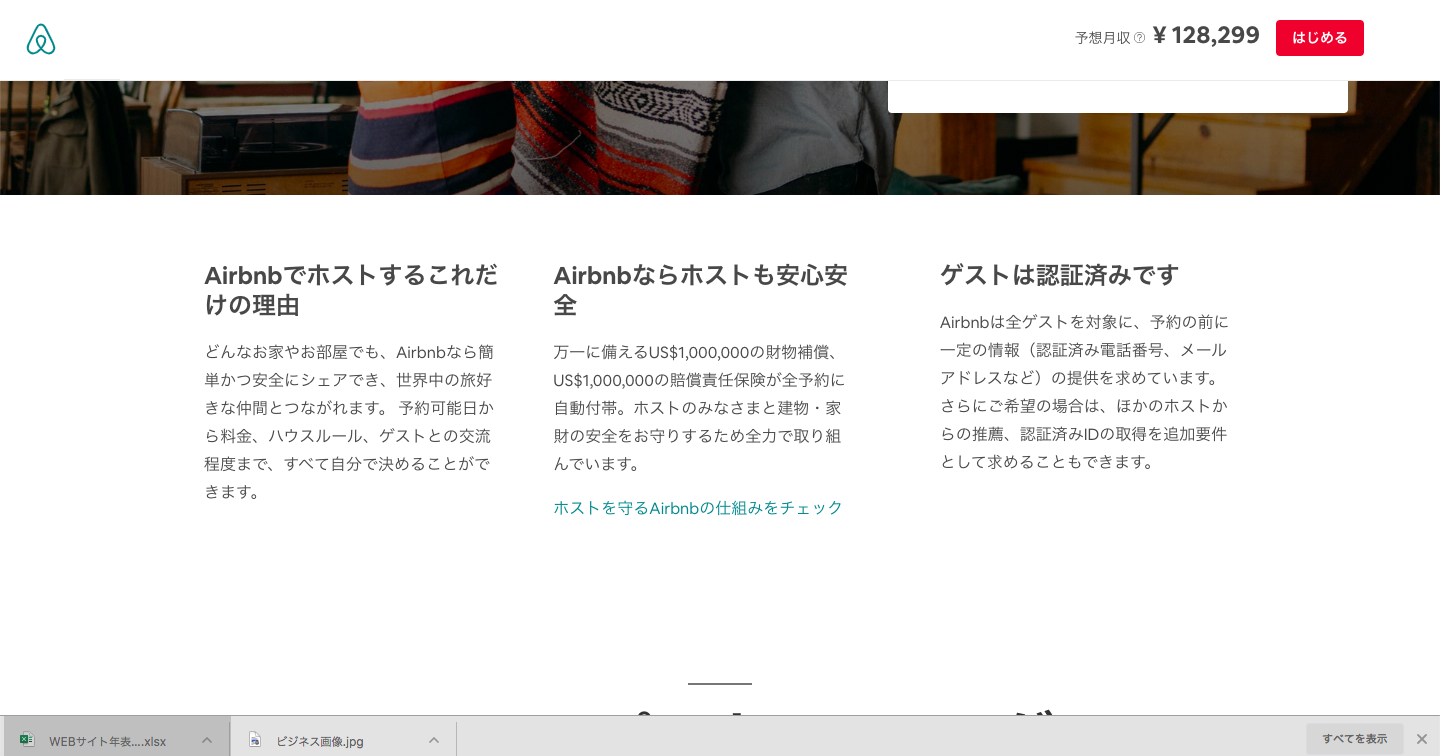Click heading Airbnbでホストするこれだけの理由
The image size is (1440, 756).
(351, 290)
